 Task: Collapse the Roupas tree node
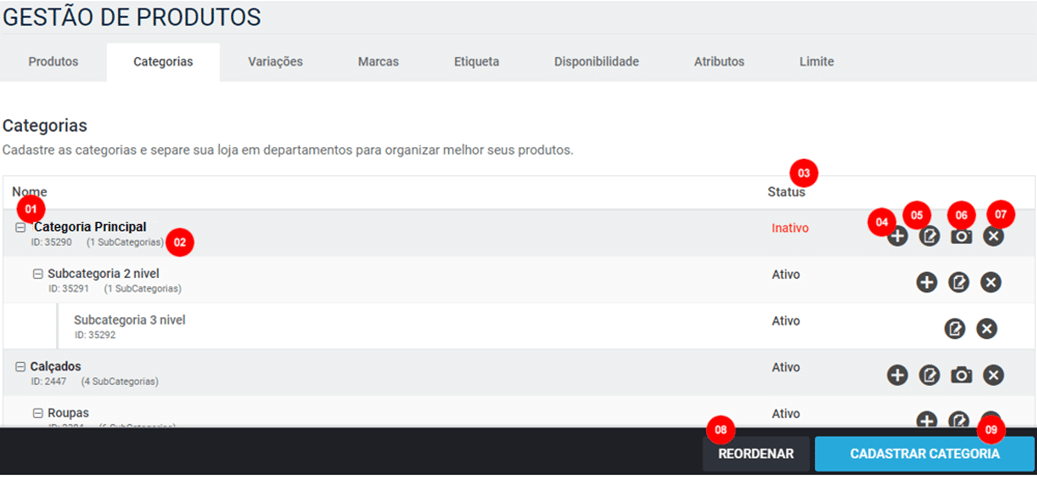pos(38,413)
